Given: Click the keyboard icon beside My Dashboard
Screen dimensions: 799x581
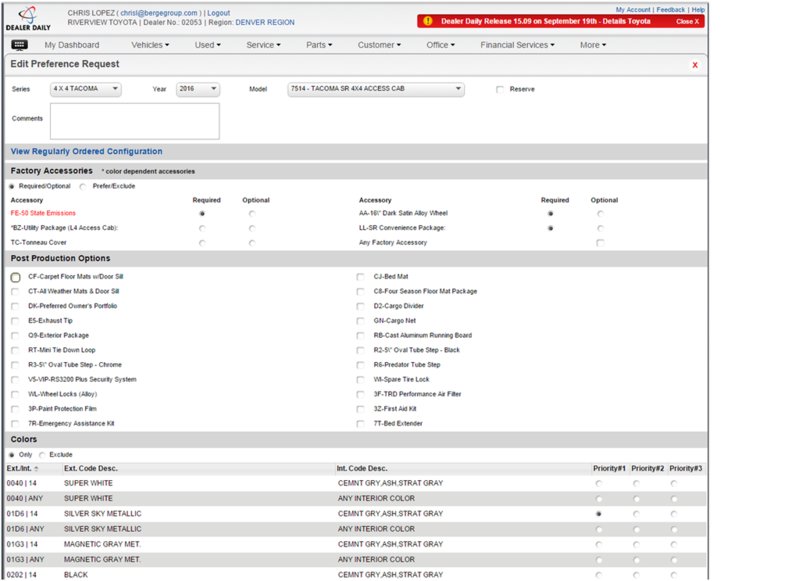Looking at the screenshot, I should (19, 45).
